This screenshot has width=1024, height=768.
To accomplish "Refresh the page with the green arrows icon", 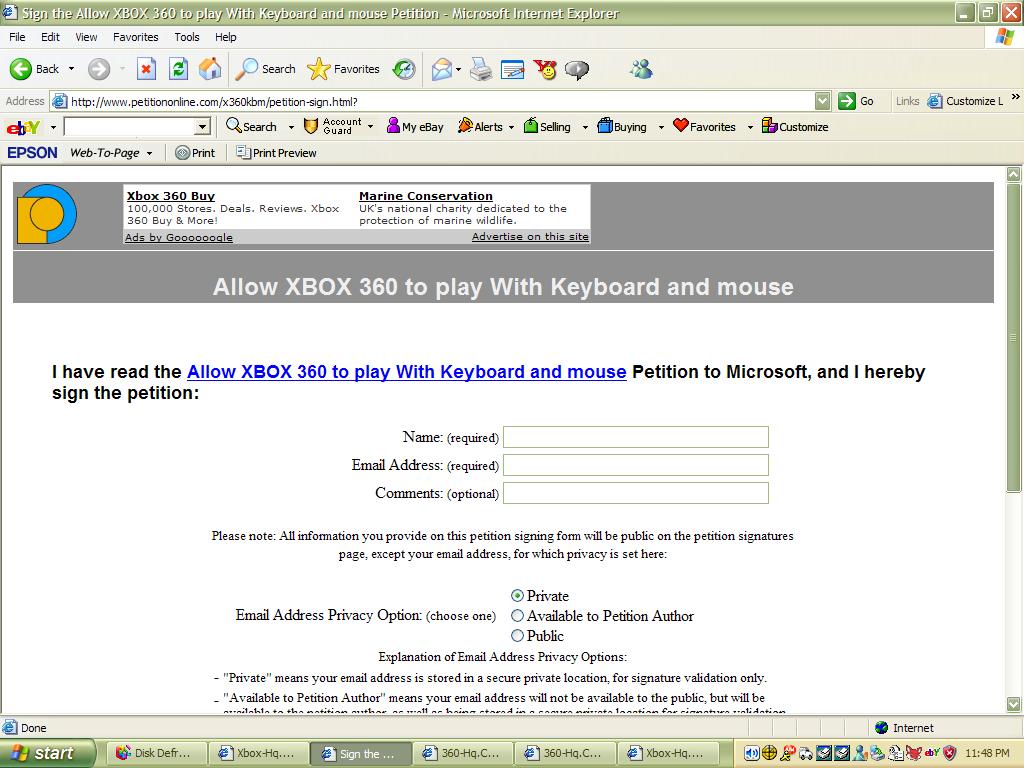I will 178,69.
